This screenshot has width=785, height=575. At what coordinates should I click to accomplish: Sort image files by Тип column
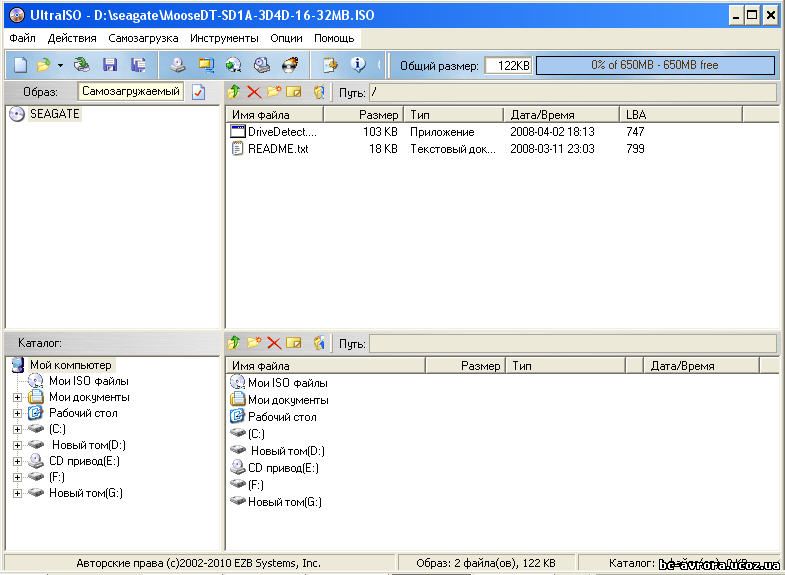click(x=454, y=115)
